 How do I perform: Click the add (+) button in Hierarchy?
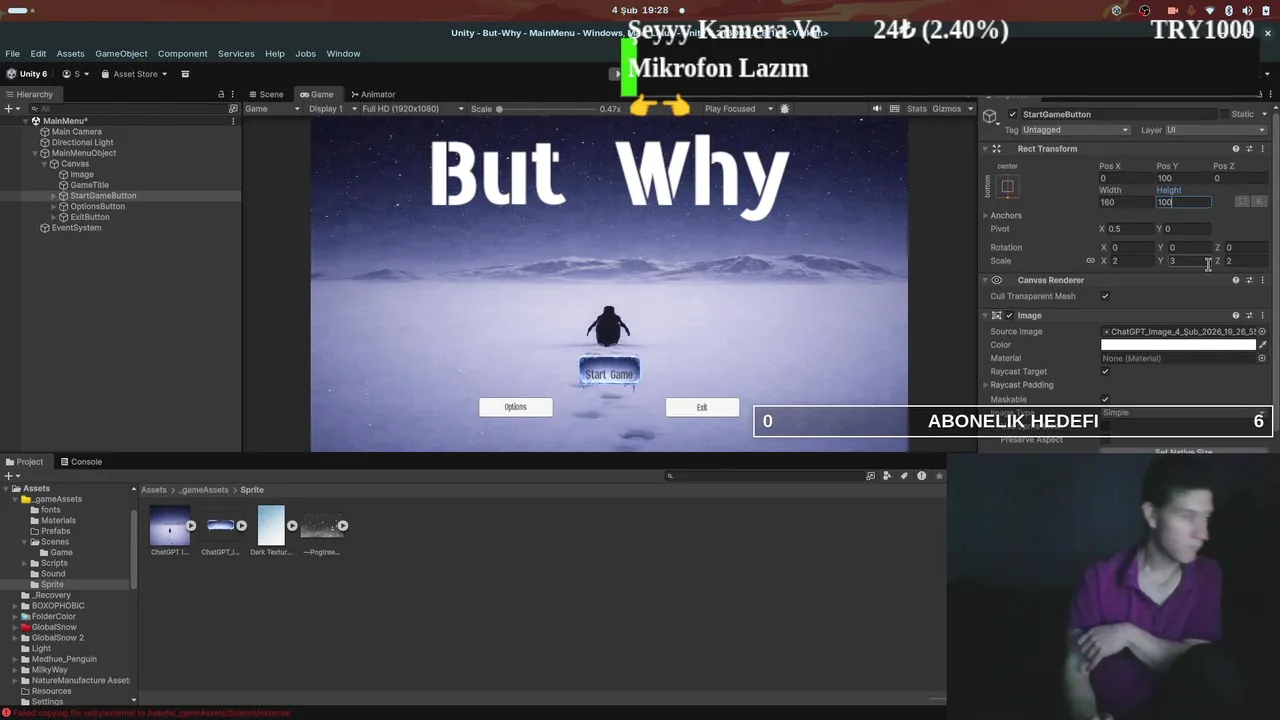point(8,108)
